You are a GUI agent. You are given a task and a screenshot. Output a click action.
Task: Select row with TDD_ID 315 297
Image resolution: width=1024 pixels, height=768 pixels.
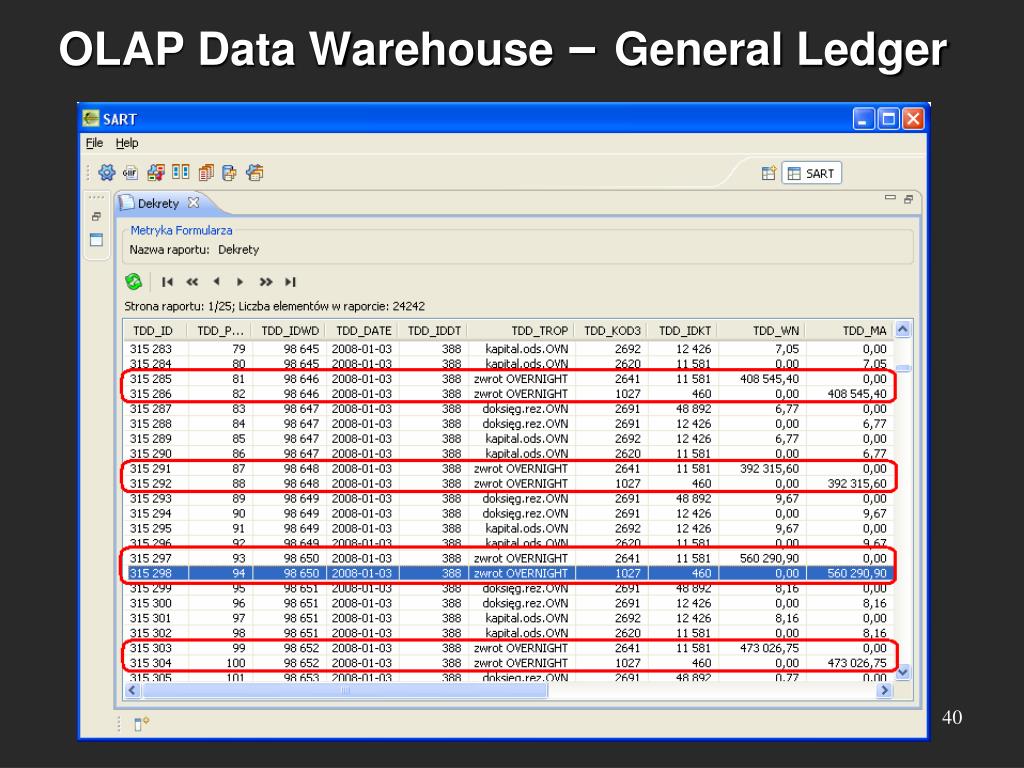pos(509,558)
